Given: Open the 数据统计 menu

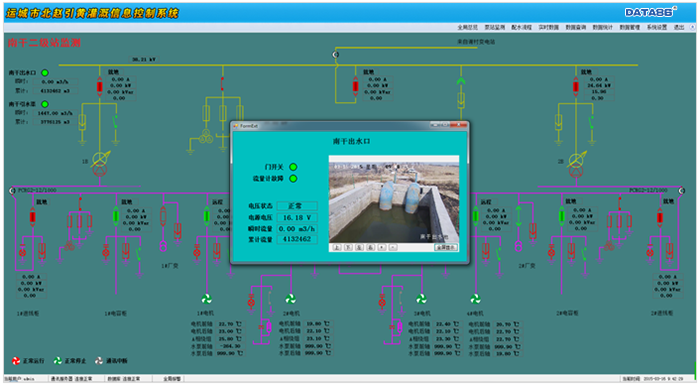Looking at the screenshot, I should (x=602, y=28).
